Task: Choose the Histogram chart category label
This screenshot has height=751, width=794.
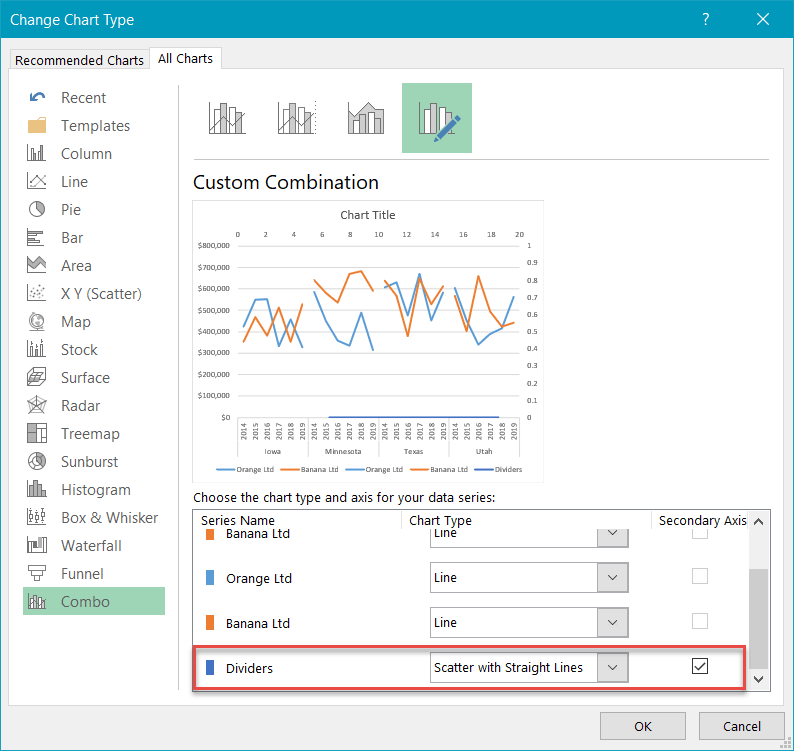Action: click(x=96, y=490)
